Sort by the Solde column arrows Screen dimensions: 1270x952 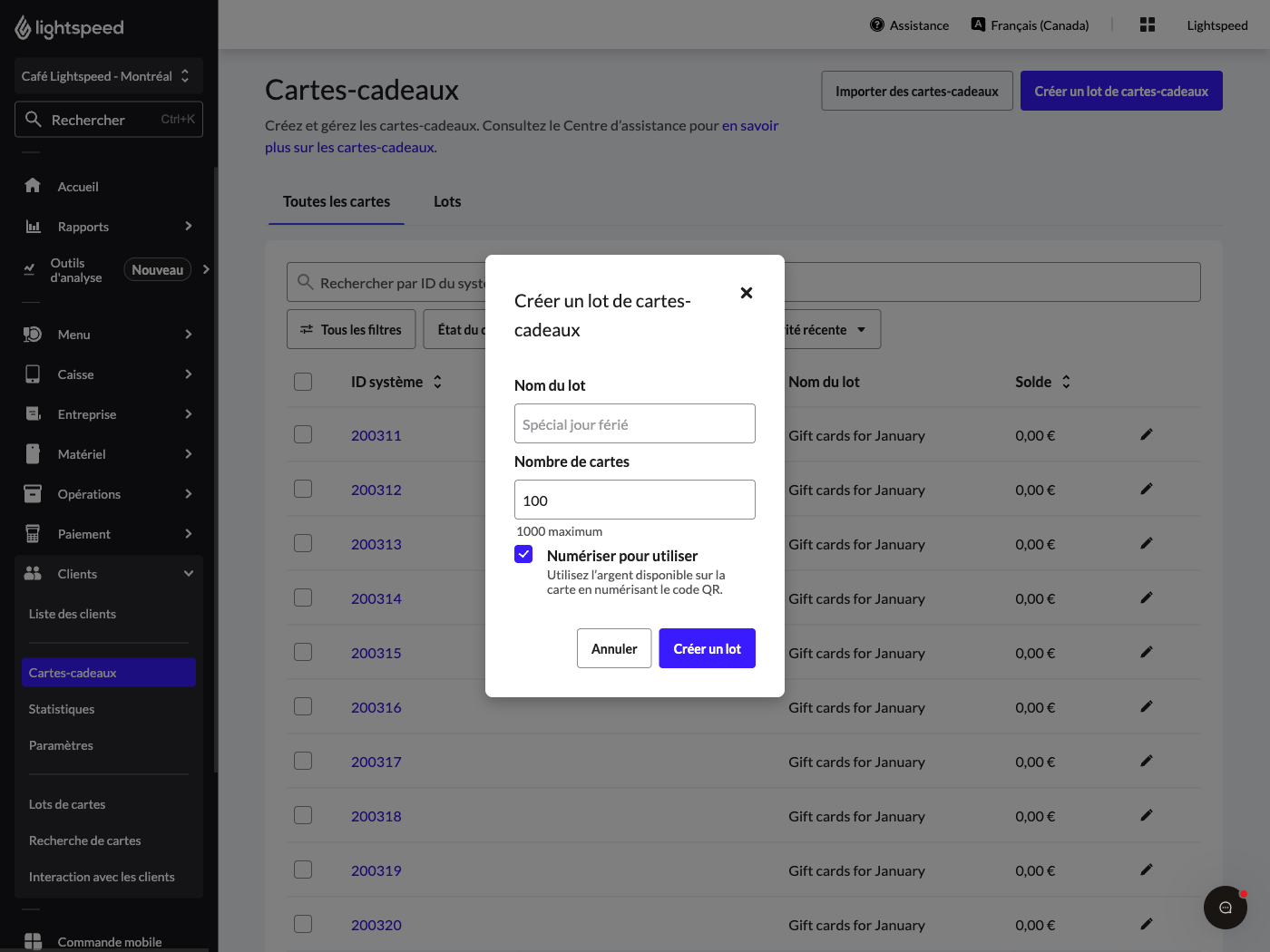(1067, 382)
